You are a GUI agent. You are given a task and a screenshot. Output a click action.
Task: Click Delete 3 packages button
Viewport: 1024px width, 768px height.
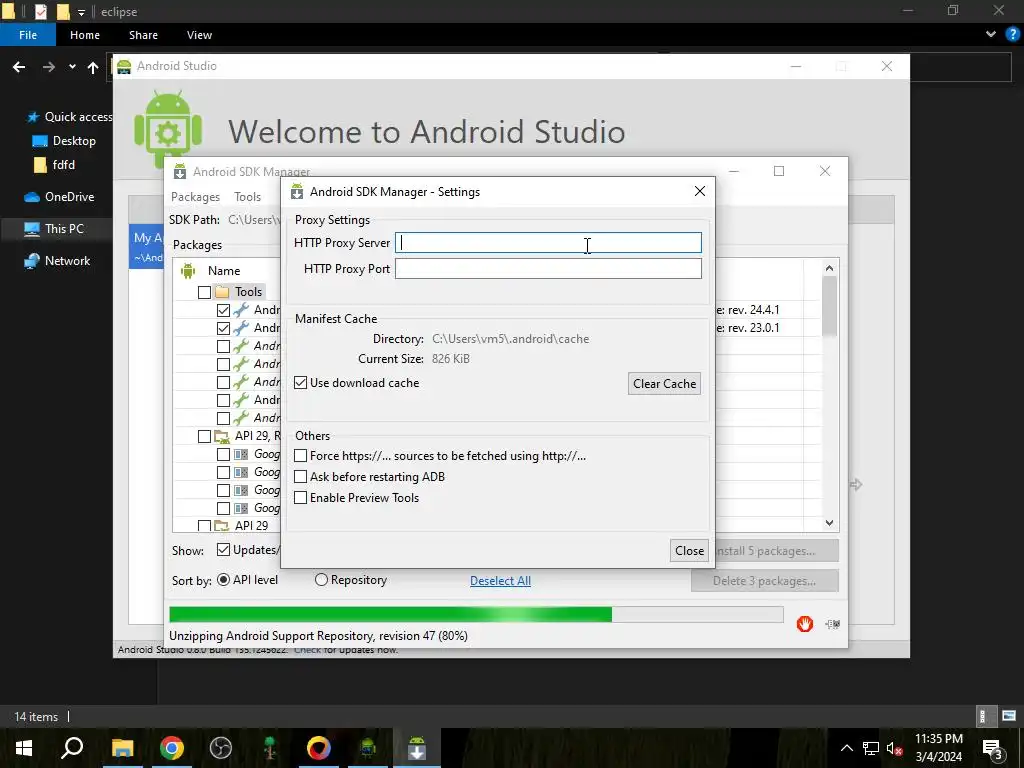click(x=765, y=581)
